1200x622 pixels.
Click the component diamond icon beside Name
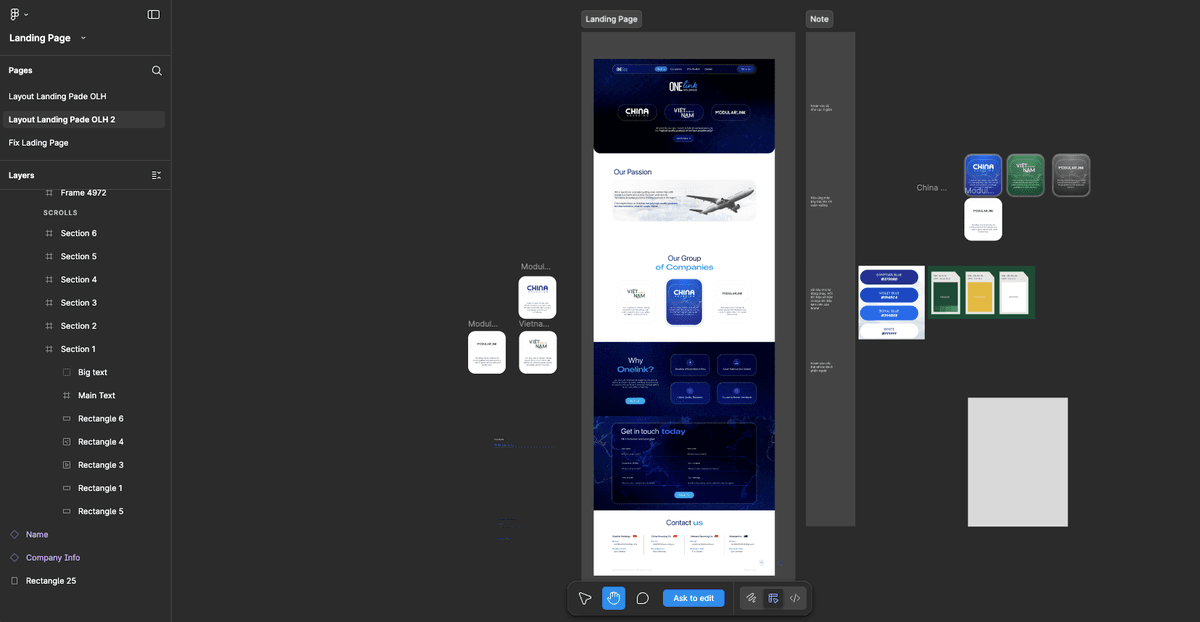[x=14, y=534]
